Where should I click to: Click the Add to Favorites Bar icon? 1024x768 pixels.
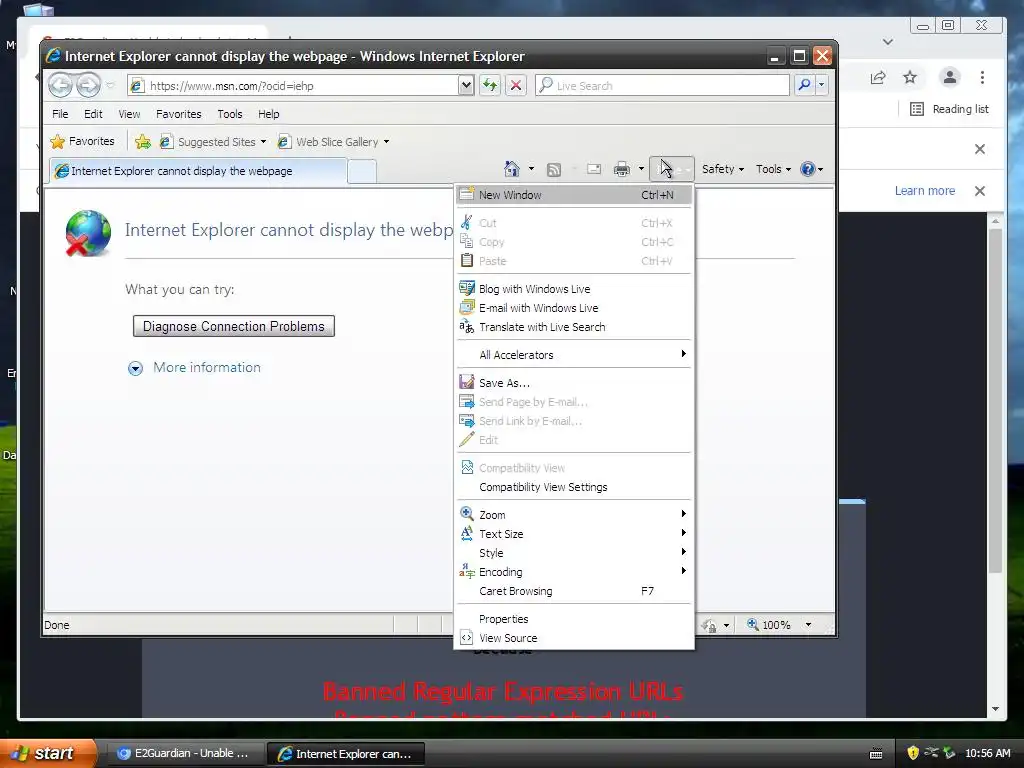point(142,142)
